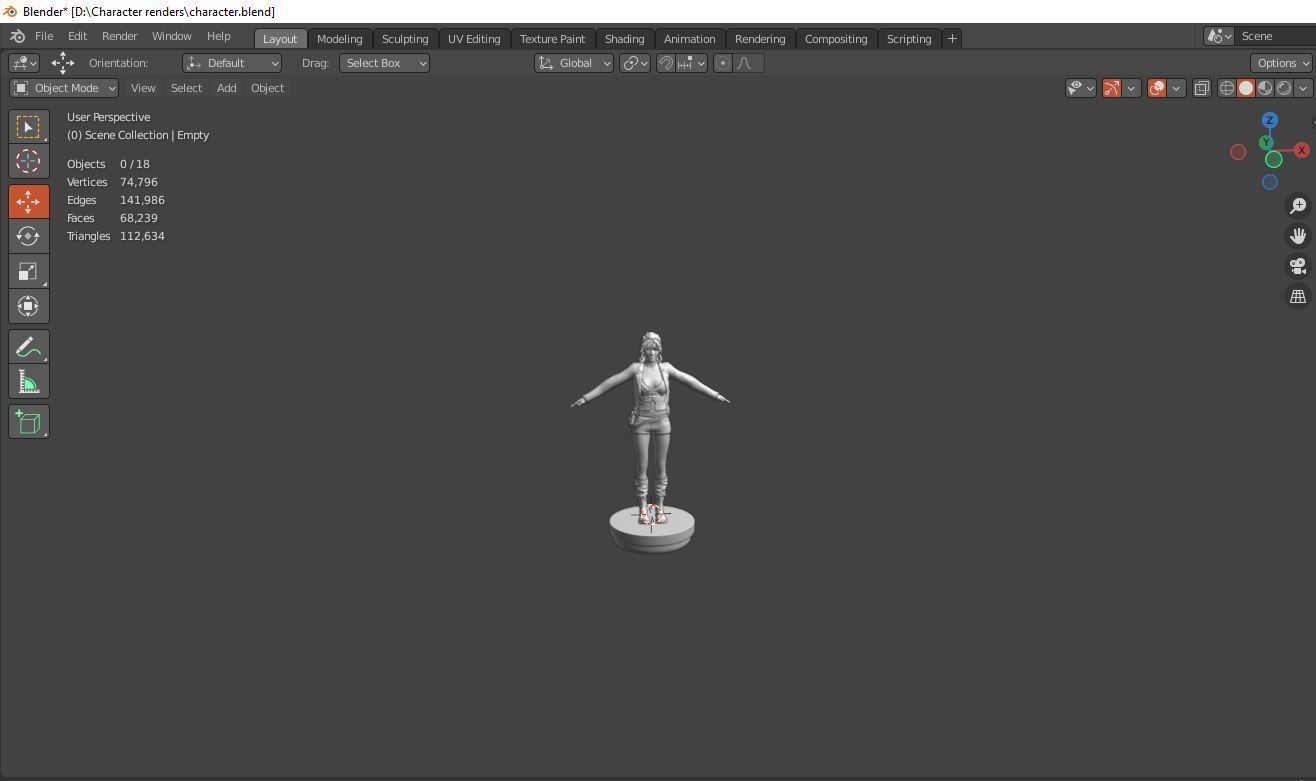Switch perspective/orthographic with grid icon
The height and width of the screenshot is (781, 1316).
click(1298, 296)
